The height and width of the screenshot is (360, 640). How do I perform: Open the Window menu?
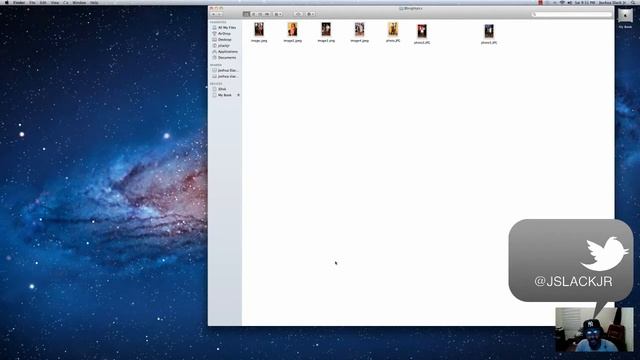click(79, 2)
